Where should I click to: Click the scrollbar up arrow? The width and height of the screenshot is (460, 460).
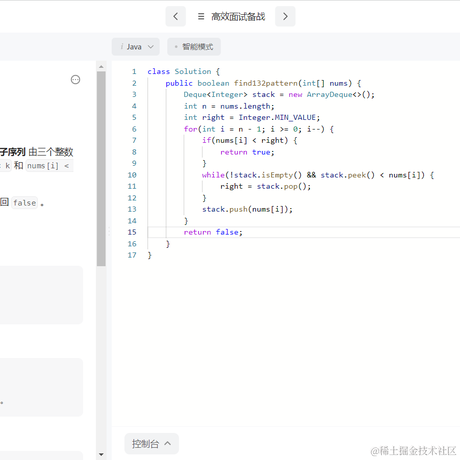tap(101, 67)
